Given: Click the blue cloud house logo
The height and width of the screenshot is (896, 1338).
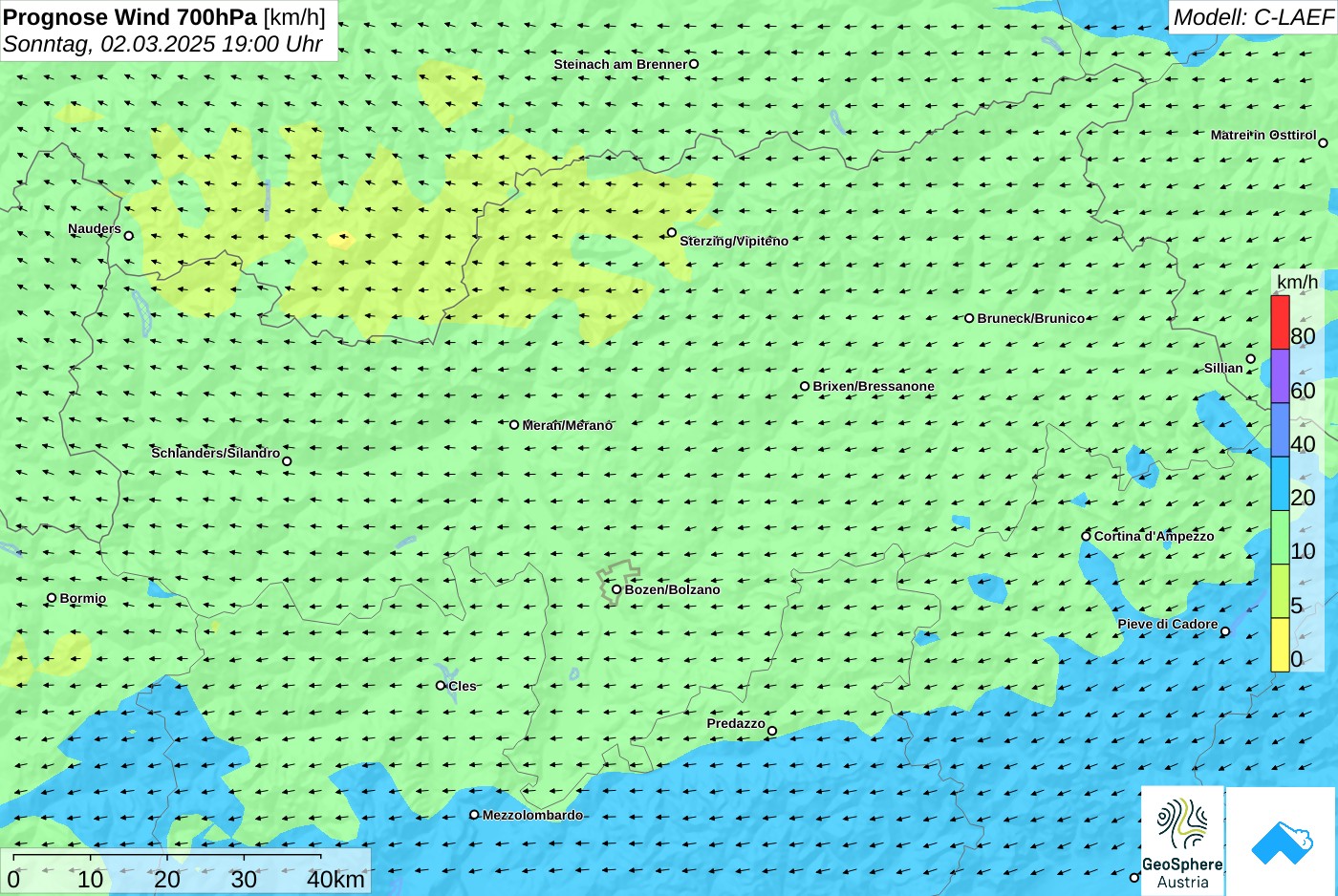Looking at the screenshot, I should tap(1282, 842).
